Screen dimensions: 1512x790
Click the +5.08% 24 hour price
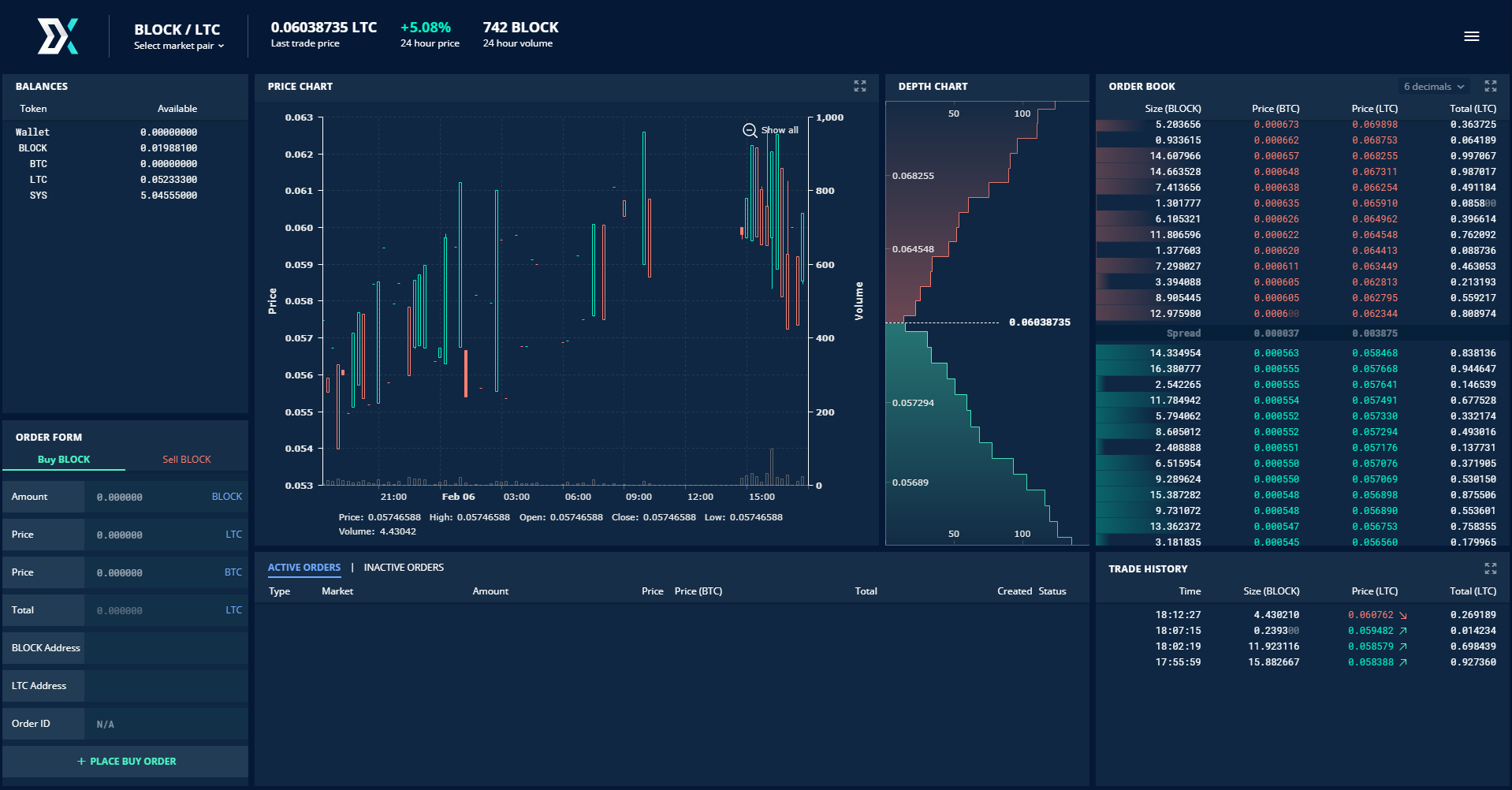pos(426,28)
